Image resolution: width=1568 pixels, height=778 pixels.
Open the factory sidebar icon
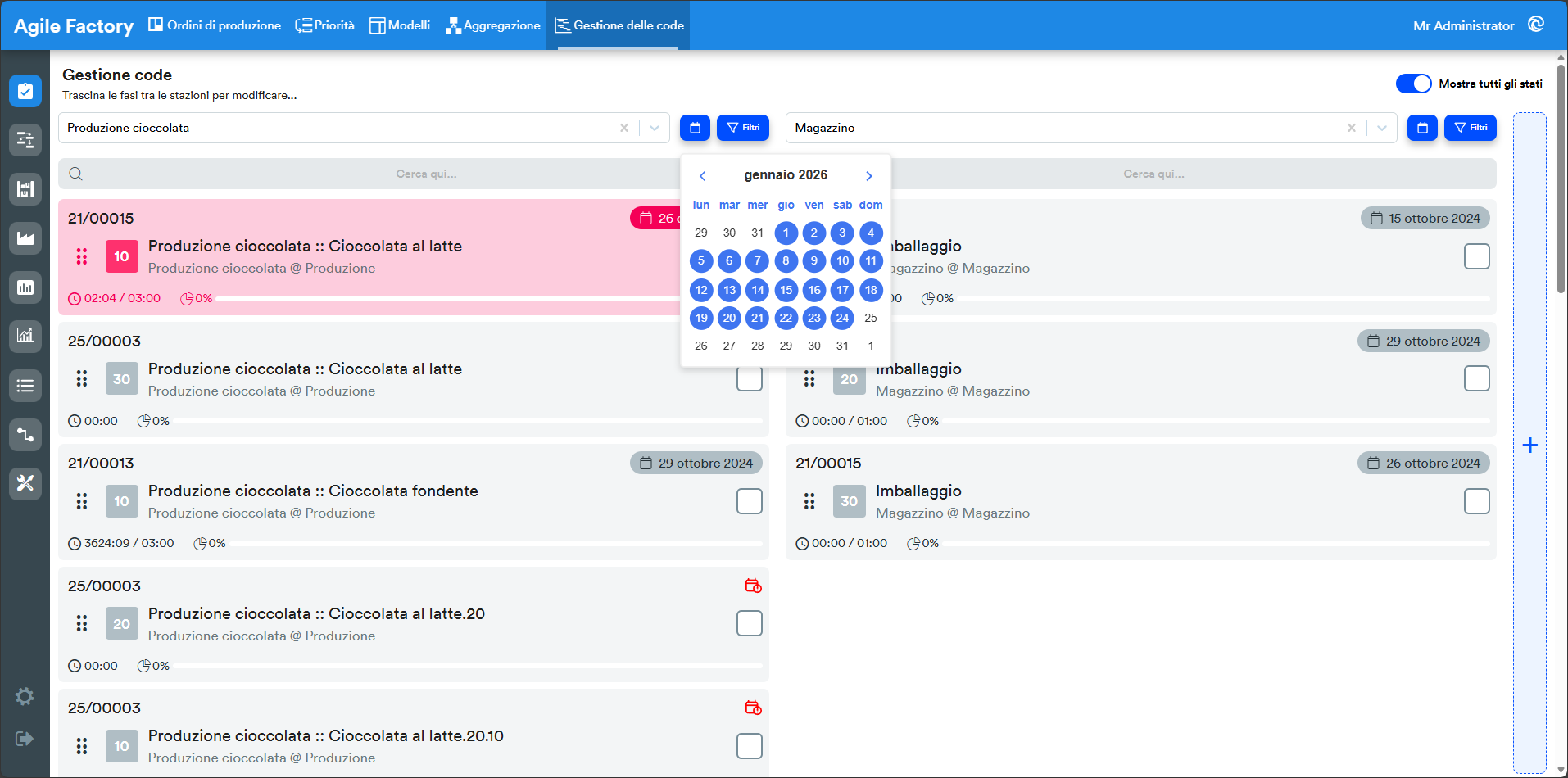[x=25, y=238]
